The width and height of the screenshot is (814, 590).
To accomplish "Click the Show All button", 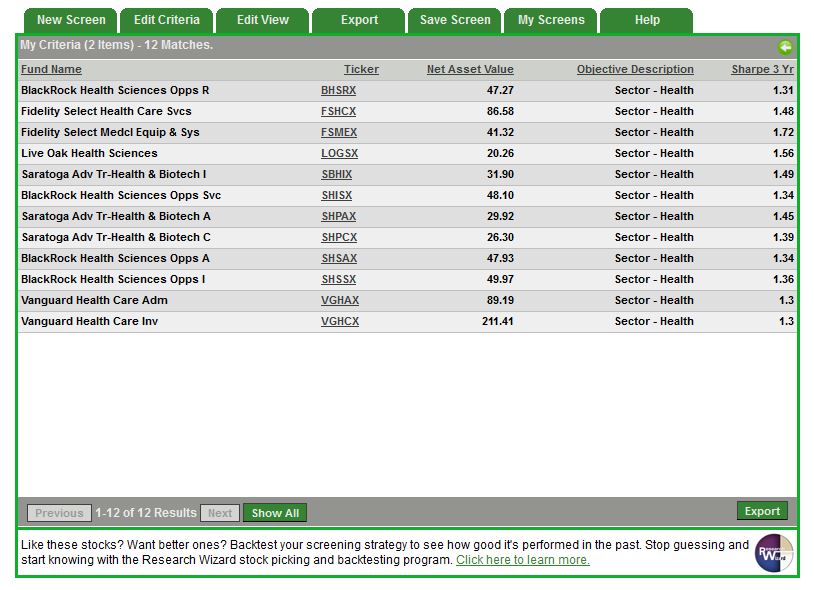I will (x=275, y=513).
